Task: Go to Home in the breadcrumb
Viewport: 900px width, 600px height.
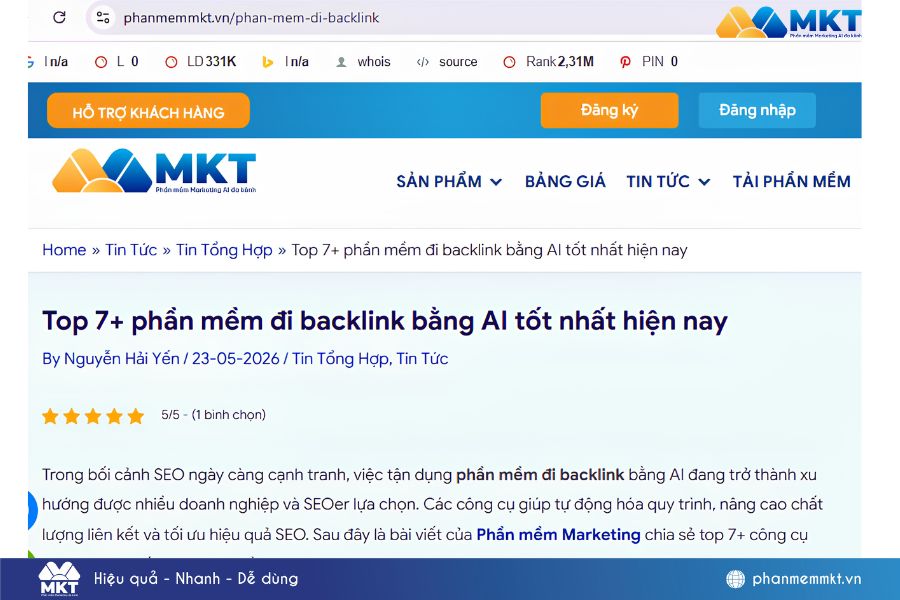Action: pyautogui.click(x=64, y=250)
